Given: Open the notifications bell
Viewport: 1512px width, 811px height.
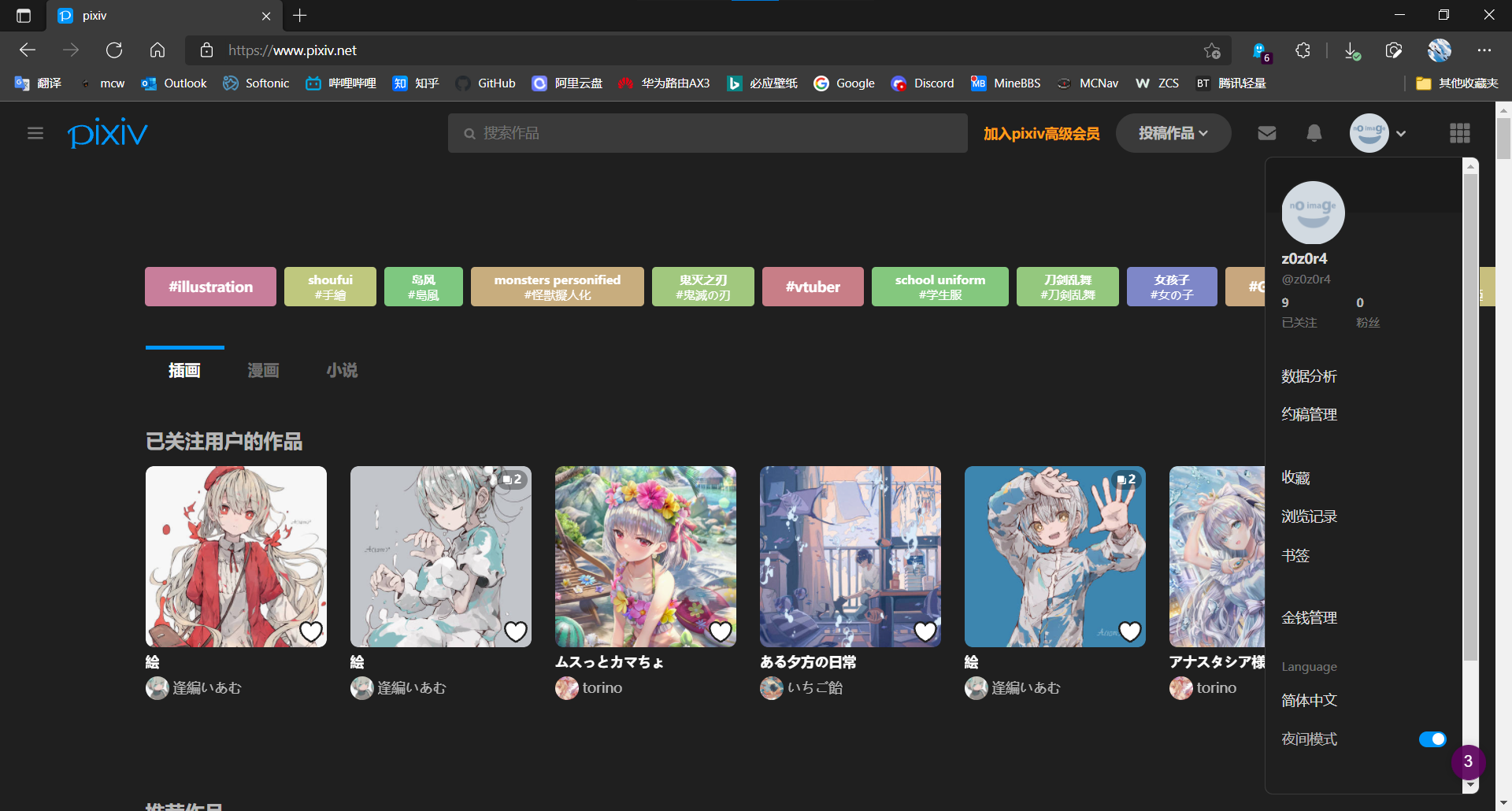Looking at the screenshot, I should coord(1314,133).
